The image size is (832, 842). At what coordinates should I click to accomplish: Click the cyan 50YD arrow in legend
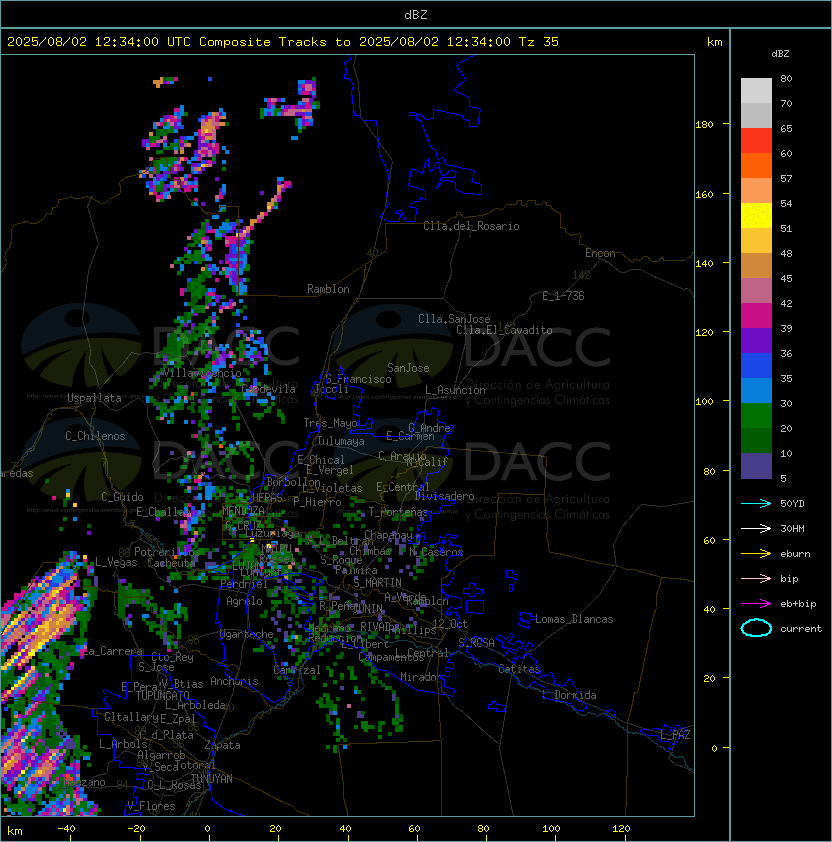click(756, 504)
